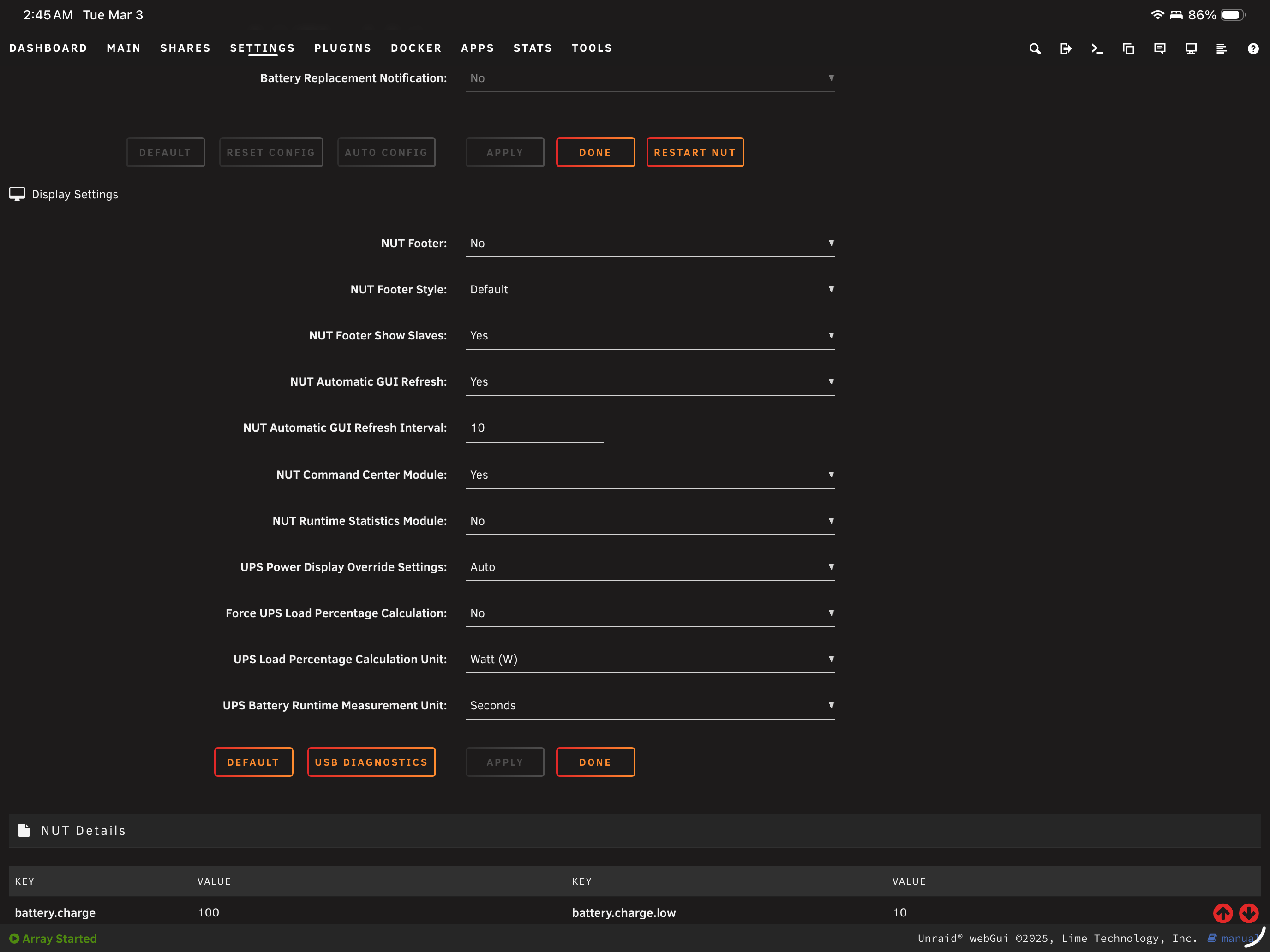The width and height of the screenshot is (1270, 952).
Task: Open the search icon in the header
Action: click(1035, 49)
